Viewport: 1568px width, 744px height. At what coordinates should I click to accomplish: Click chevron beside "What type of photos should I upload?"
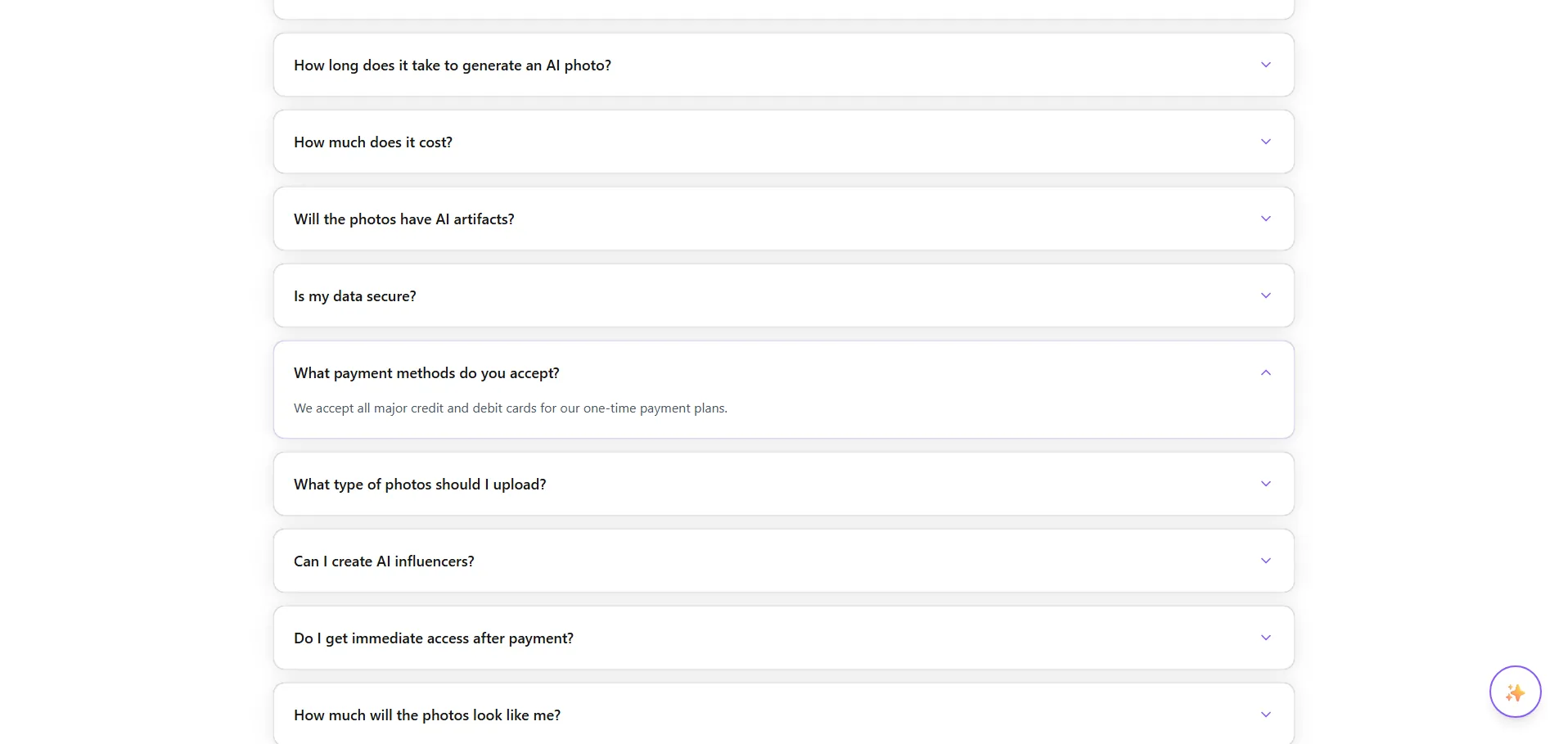[x=1265, y=484]
